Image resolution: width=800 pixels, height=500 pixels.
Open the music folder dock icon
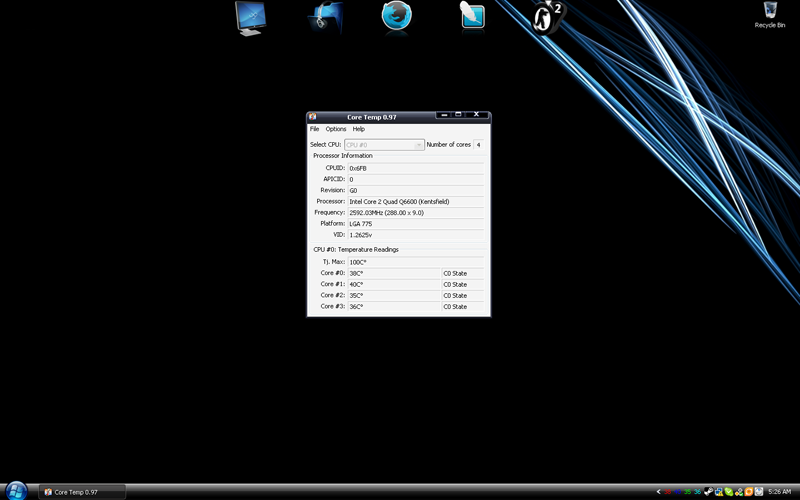[x=325, y=17]
